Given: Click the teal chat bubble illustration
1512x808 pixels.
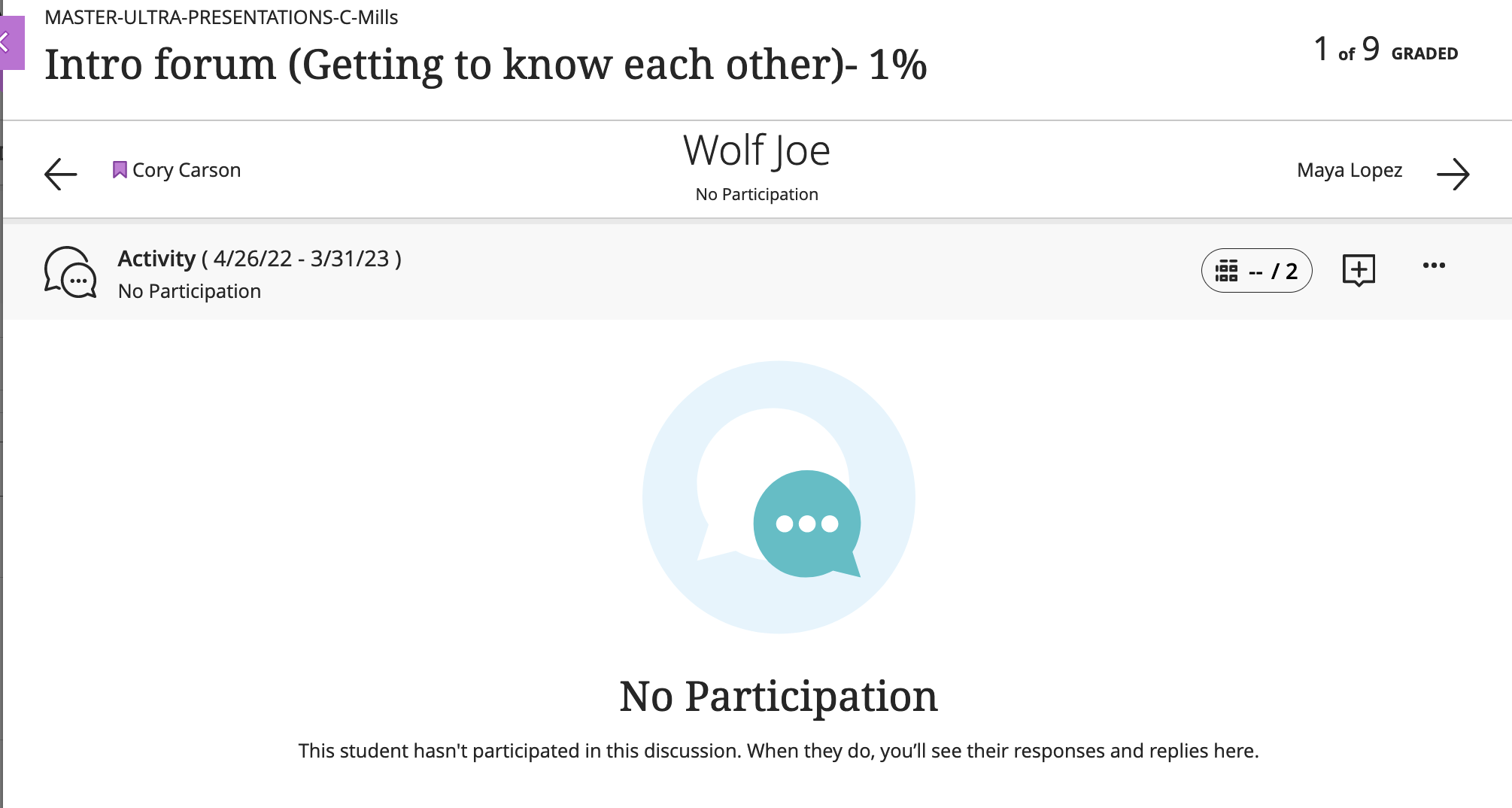Looking at the screenshot, I should tap(806, 524).
